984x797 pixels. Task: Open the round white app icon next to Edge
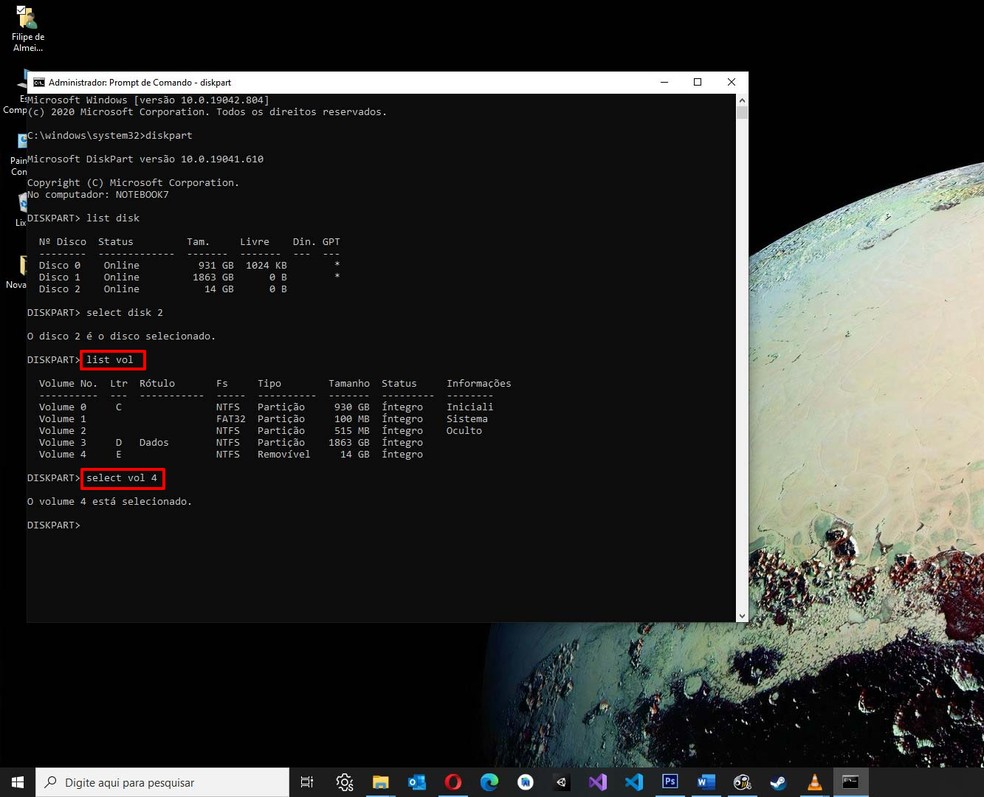pos(525,782)
